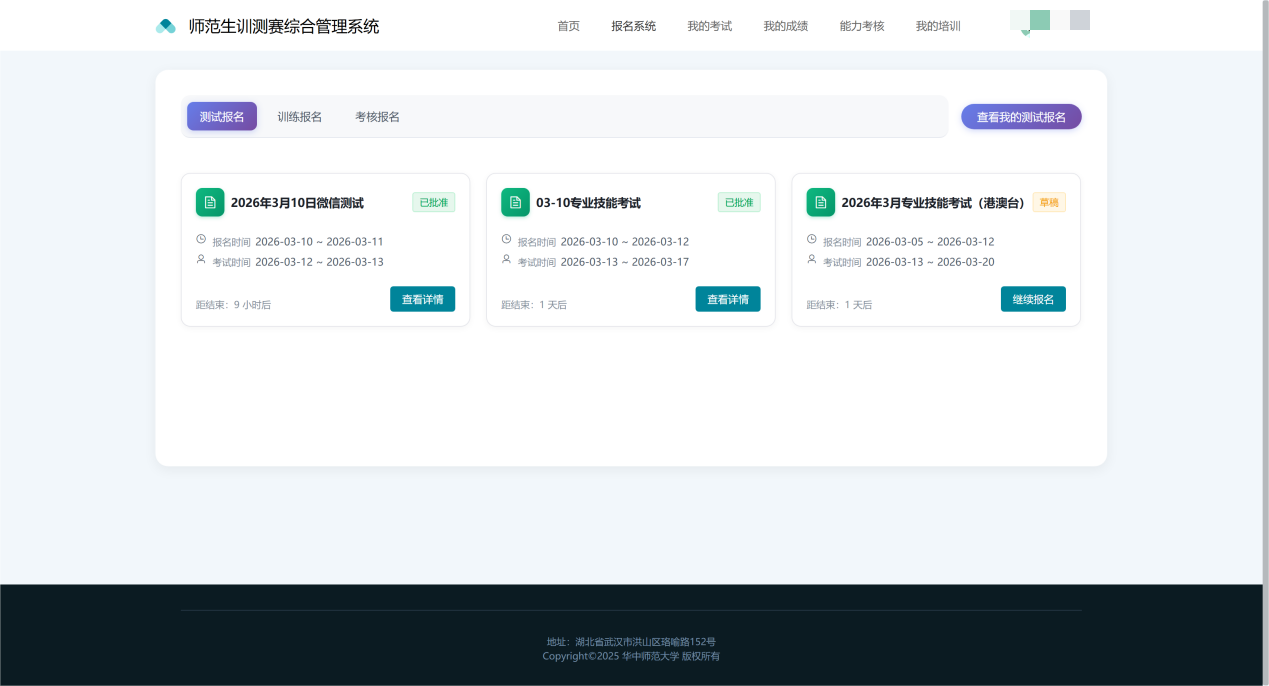Select the 测试报名 tab
The image size is (1269, 686).
tap(222, 116)
